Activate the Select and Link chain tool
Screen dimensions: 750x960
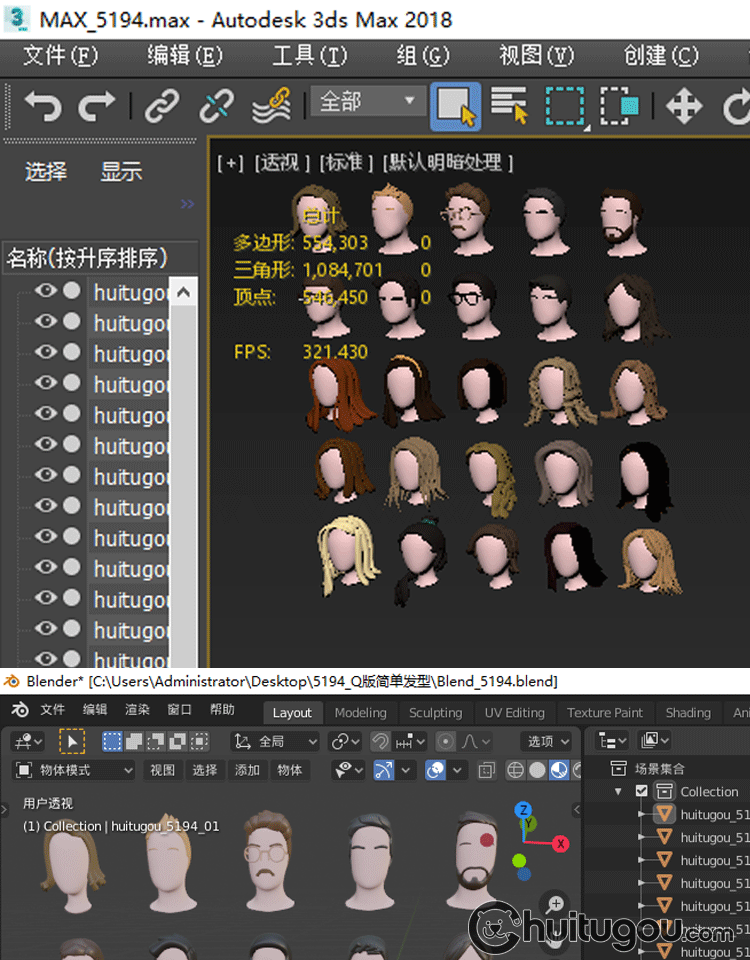162,105
